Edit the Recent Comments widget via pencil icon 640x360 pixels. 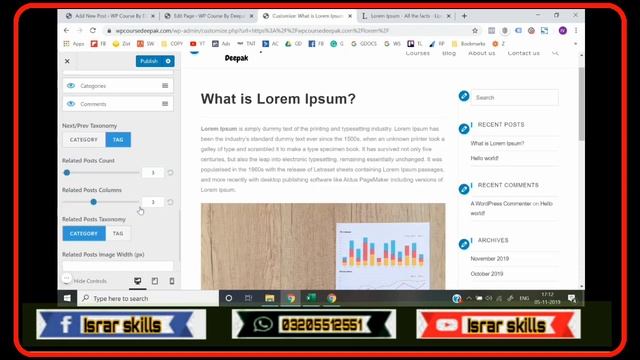click(x=464, y=189)
